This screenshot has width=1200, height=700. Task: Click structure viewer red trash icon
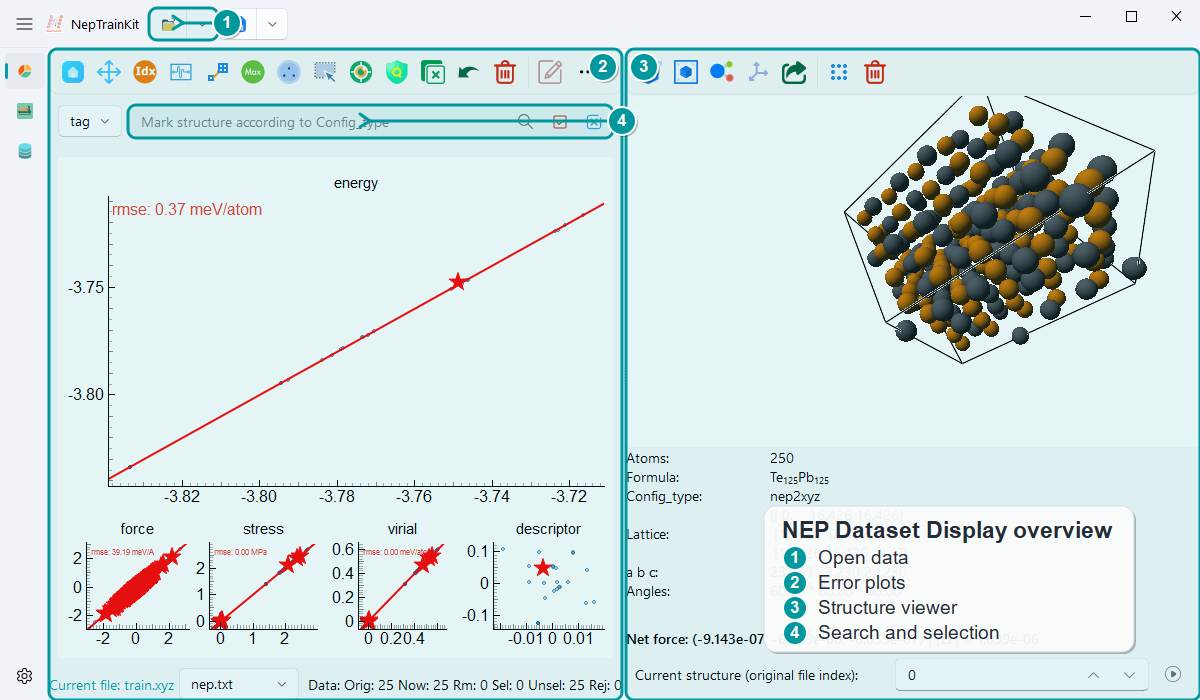(875, 72)
